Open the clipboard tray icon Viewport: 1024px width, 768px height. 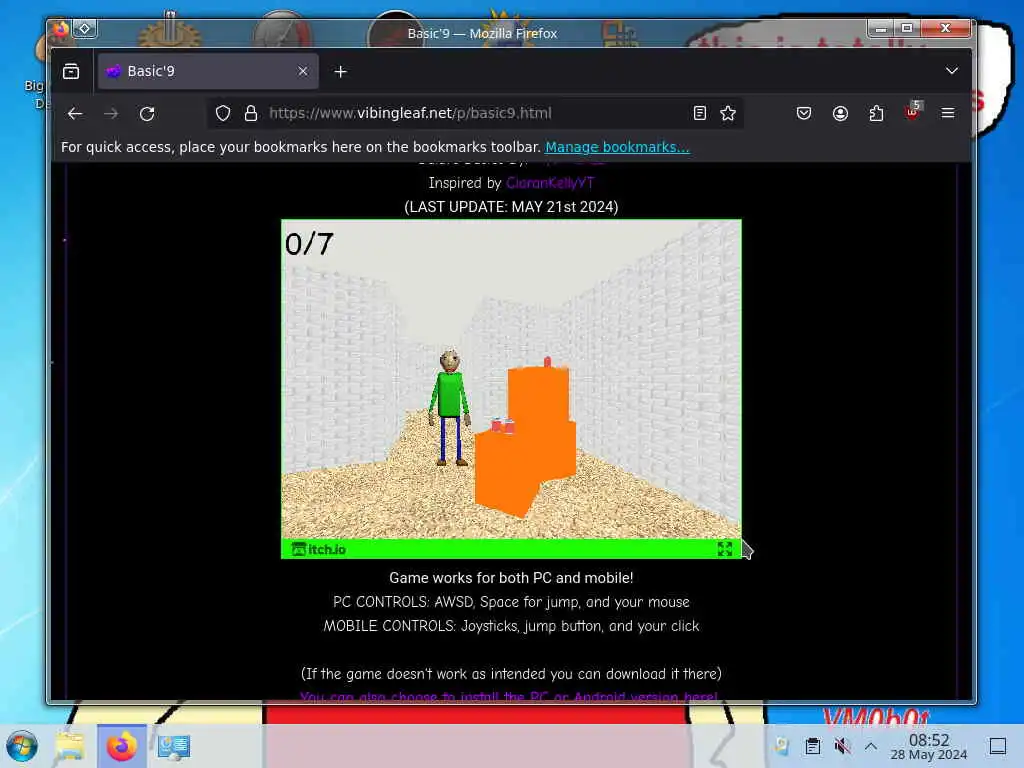[812, 746]
